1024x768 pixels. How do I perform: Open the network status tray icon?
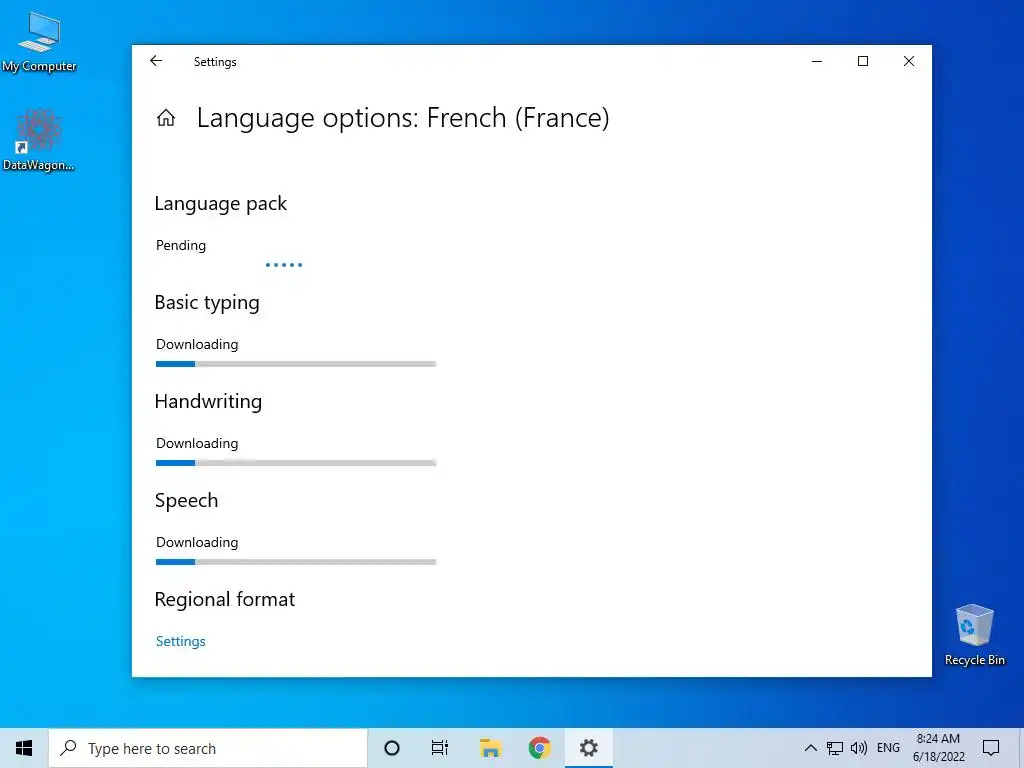(x=835, y=748)
